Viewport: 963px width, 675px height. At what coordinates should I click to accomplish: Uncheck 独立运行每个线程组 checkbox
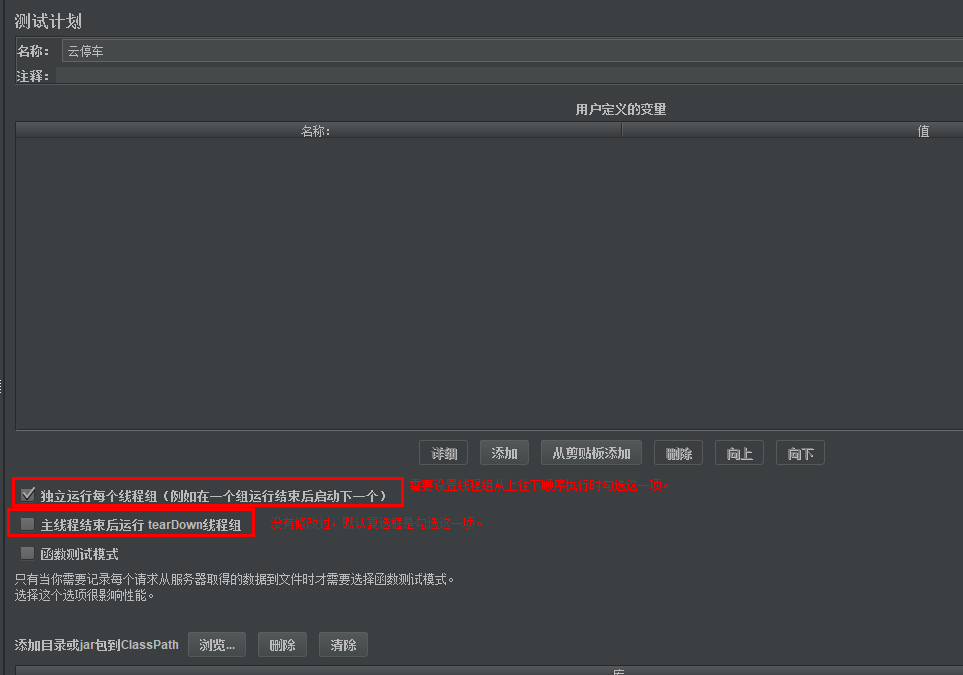tap(28, 494)
